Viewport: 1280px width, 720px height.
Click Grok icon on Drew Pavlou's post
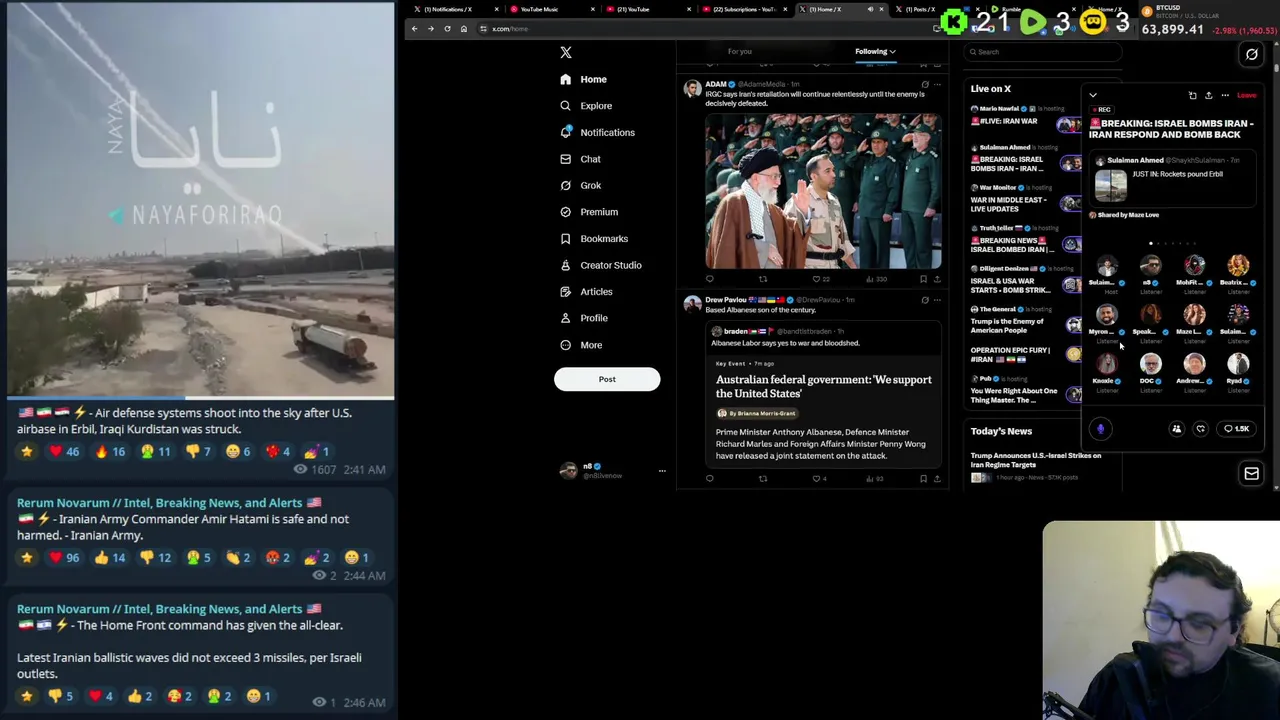coord(924,300)
